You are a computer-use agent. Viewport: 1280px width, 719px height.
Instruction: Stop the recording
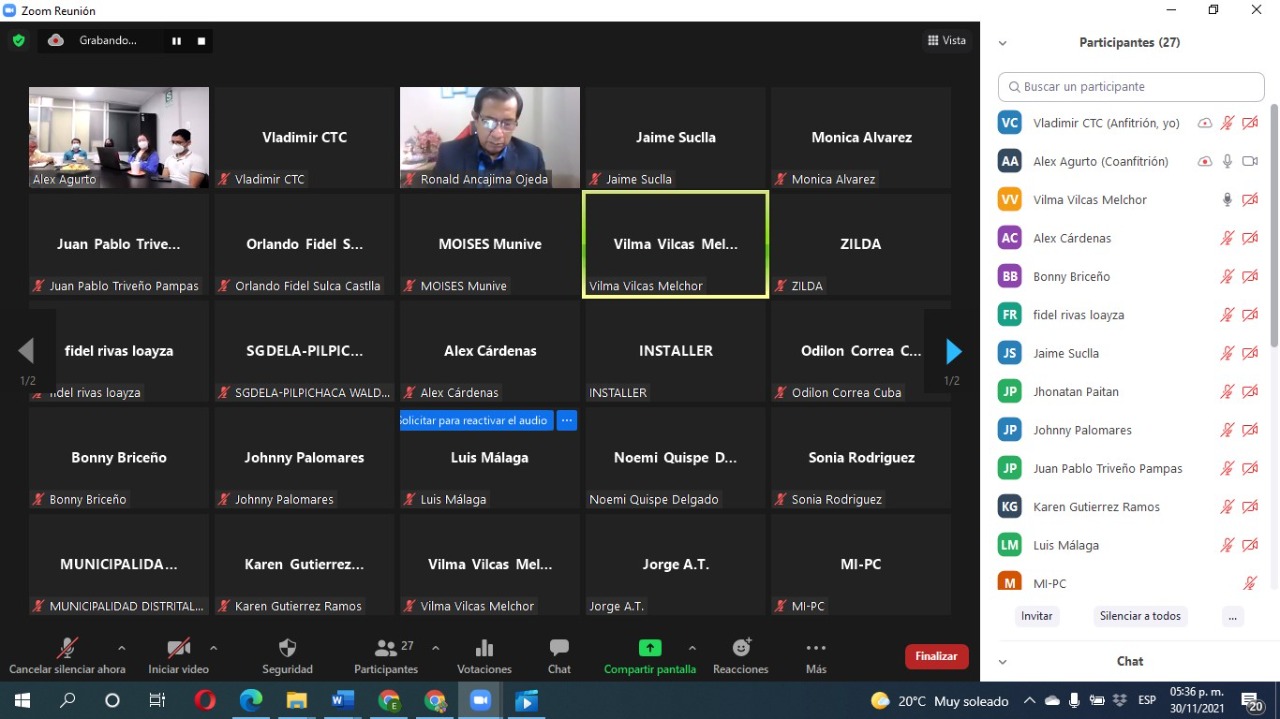pyautogui.click(x=201, y=41)
